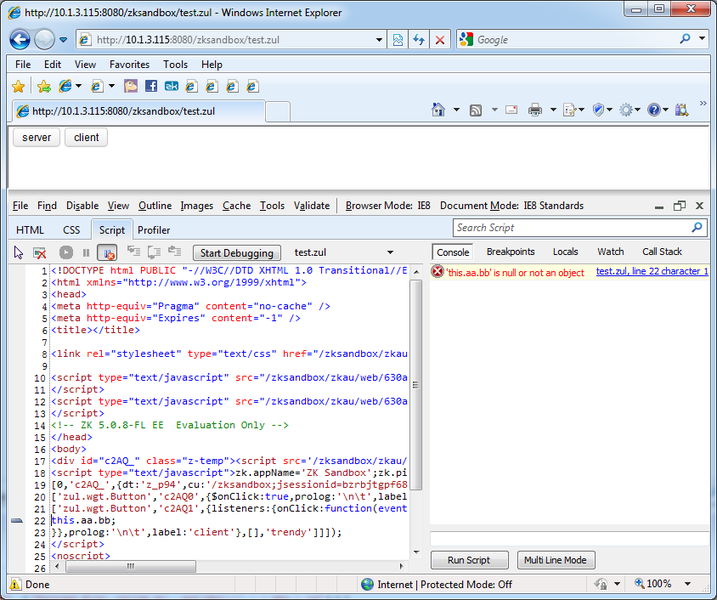Click the blue Help question icon

pyautogui.click(x=658, y=110)
